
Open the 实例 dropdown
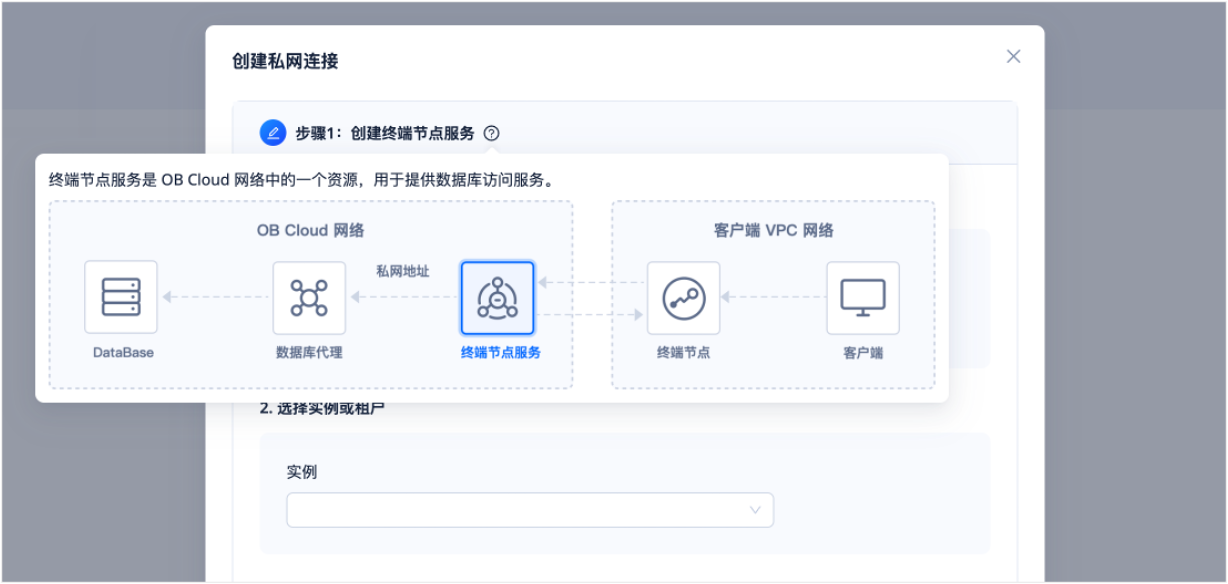[530, 510]
